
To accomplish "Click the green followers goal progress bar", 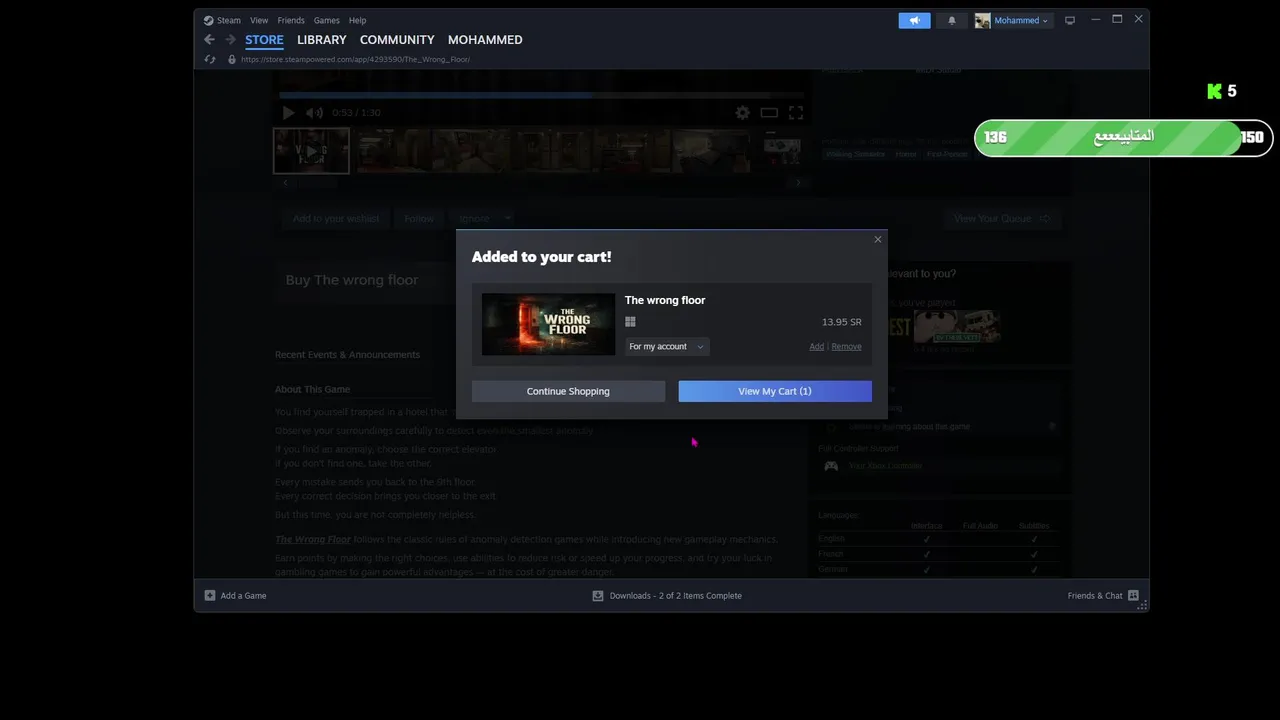I will click(1123, 137).
